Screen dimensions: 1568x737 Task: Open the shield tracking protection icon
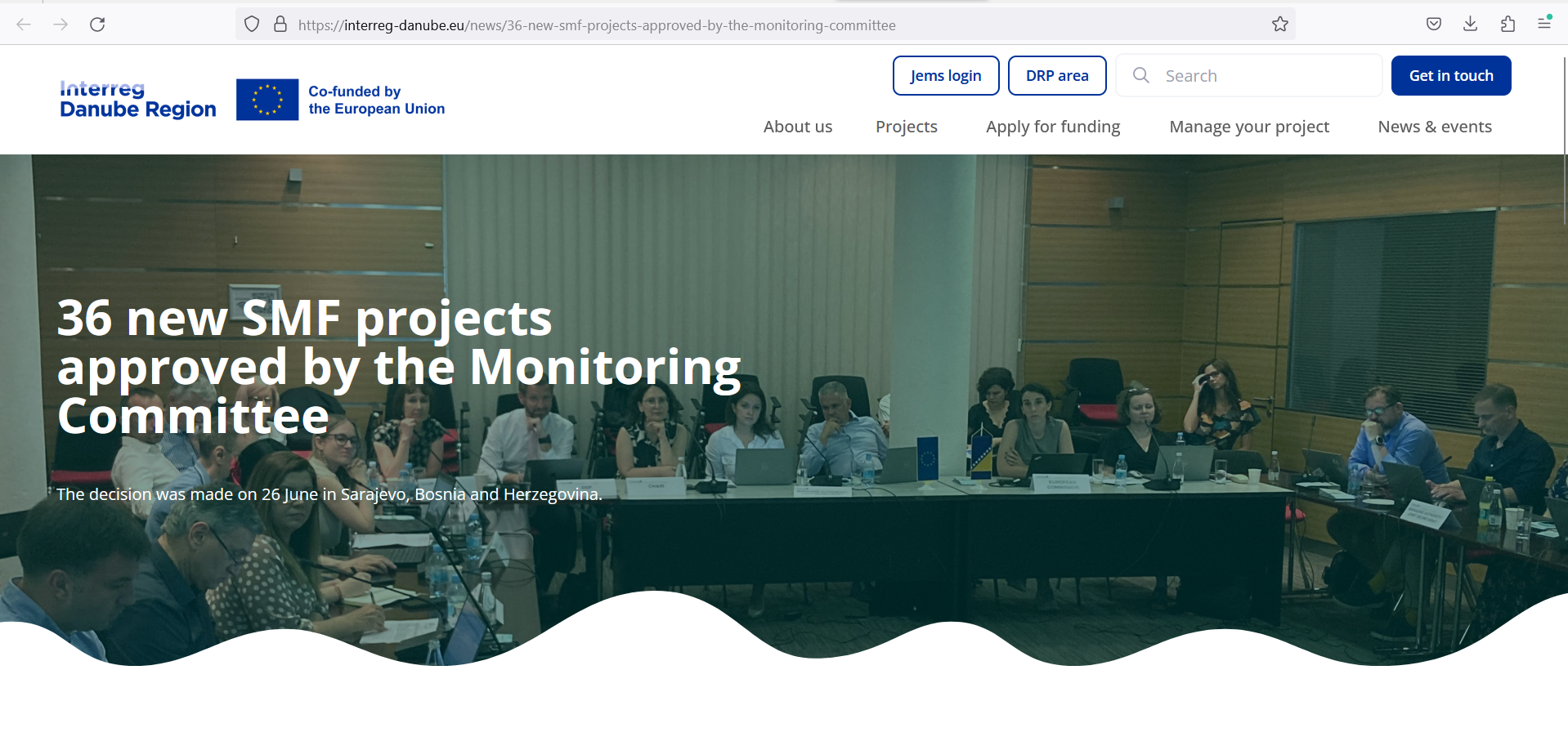point(252,25)
